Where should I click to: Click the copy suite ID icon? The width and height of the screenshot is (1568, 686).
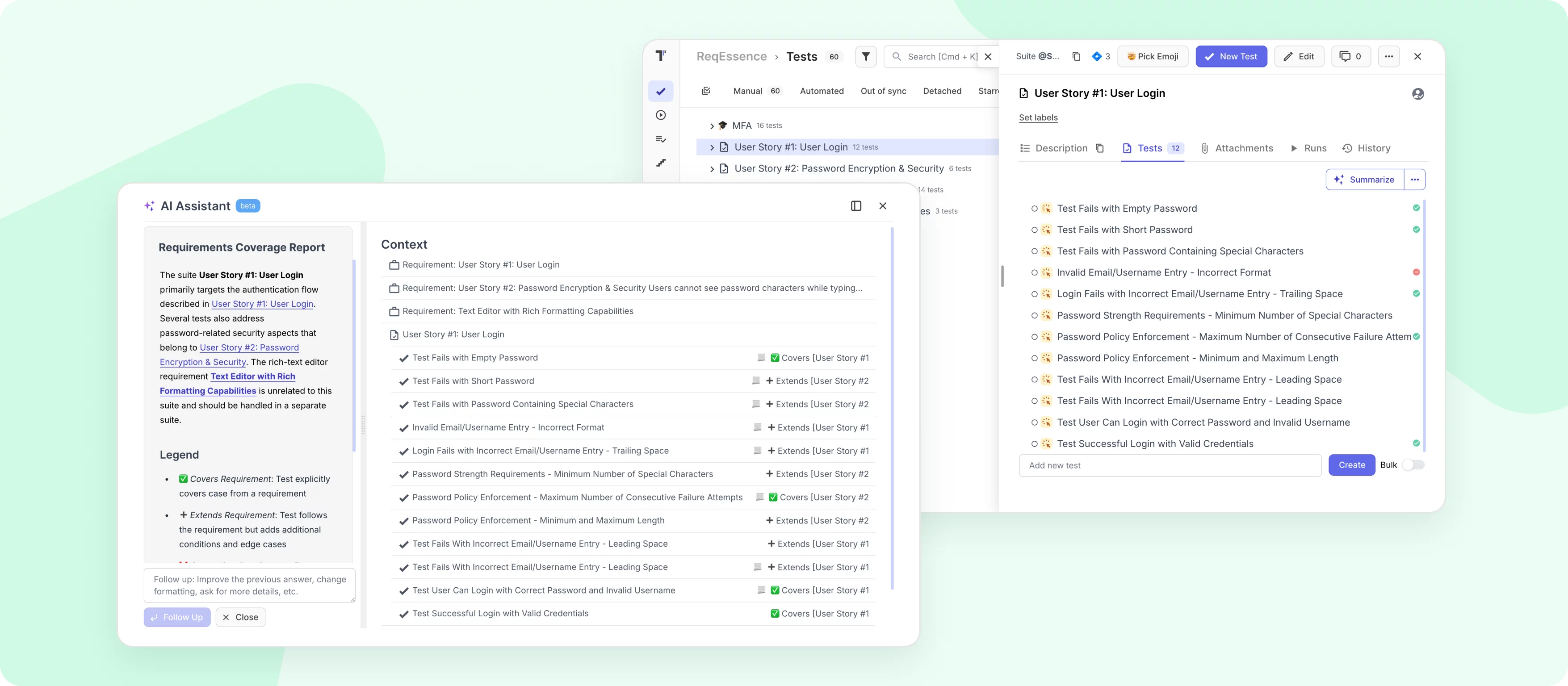coord(1076,57)
